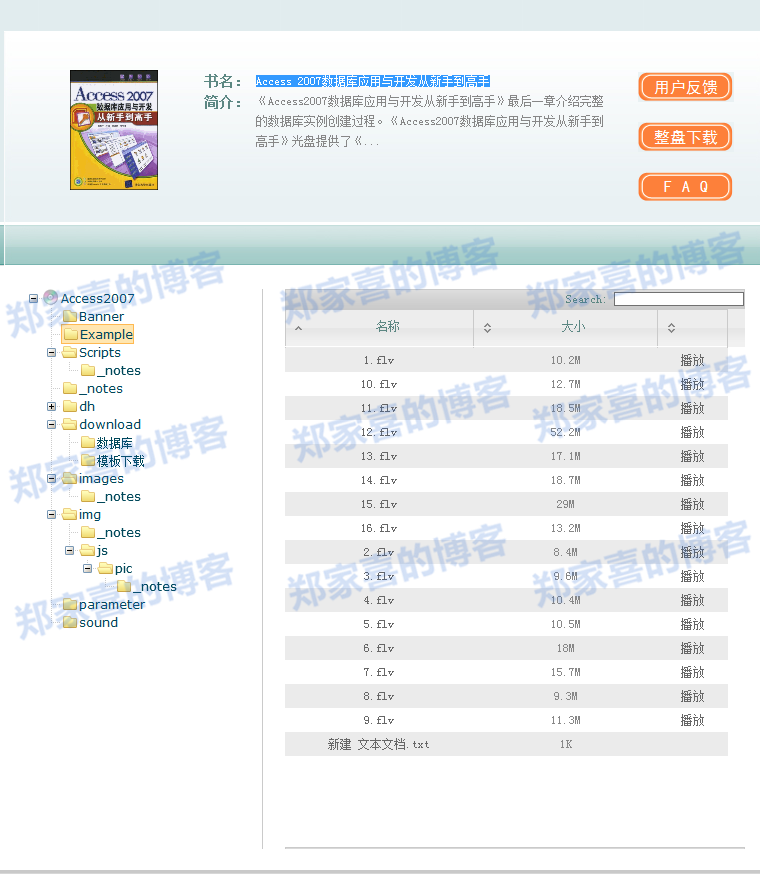Select _notes under pic folder
This screenshot has width=760, height=874.
pos(155,586)
